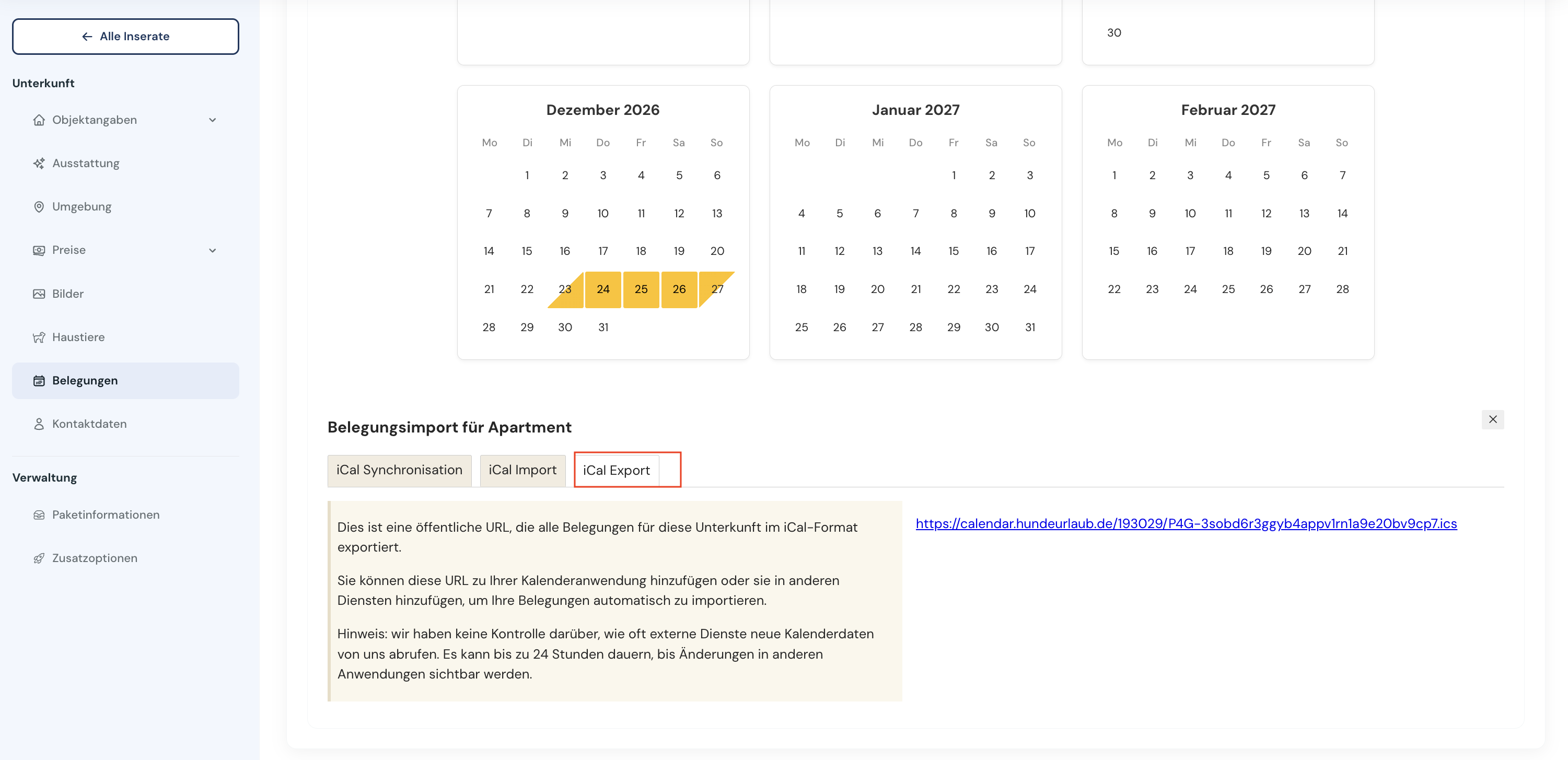Go back via Alle Inserate button
This screenshot has height=760, width=1568.
[x=125, y=37]
